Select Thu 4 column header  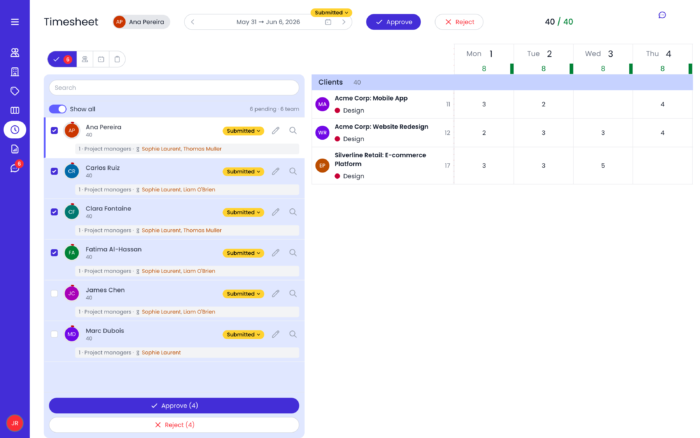tap(662, 59)
